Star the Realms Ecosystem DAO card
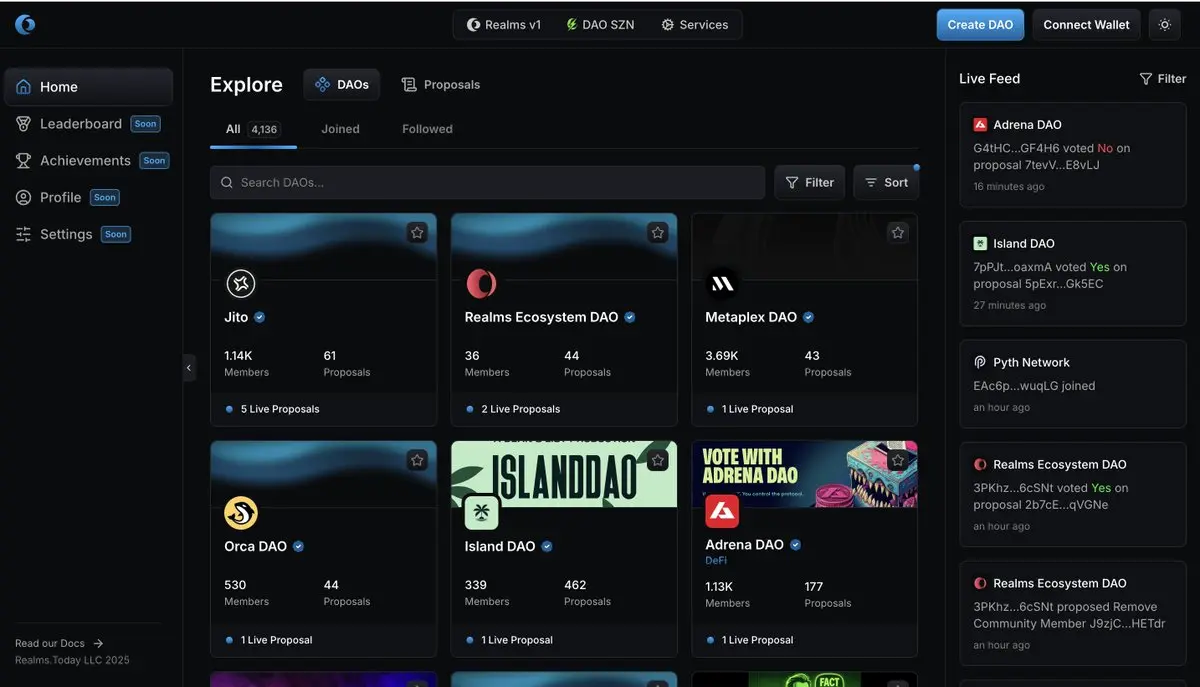1200x687 pixels. pos(658,232)
